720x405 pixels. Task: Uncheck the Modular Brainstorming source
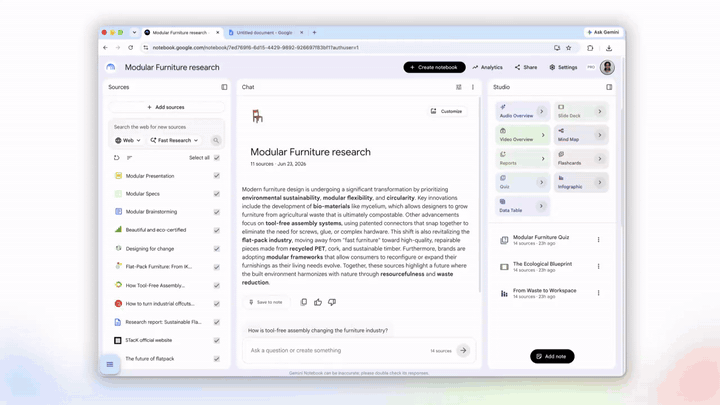[217, 212]
